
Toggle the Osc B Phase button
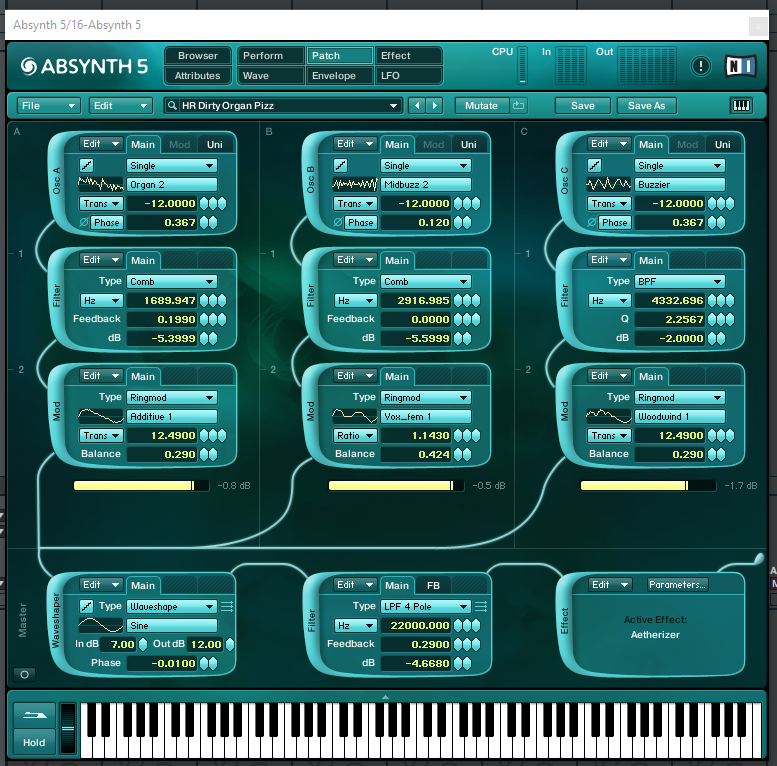click(x=361, y=222)
